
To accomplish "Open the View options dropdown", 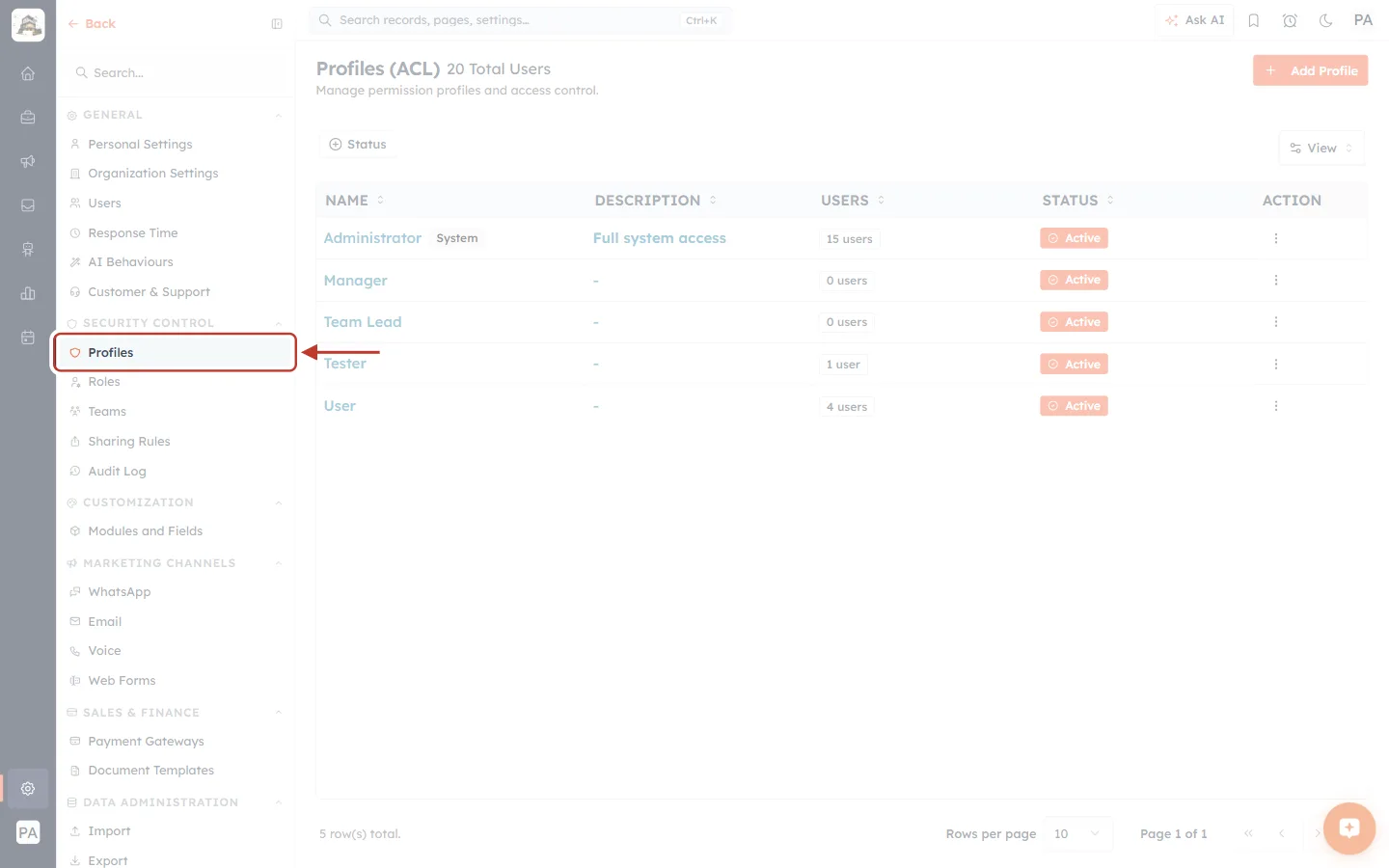I will click(1321, 149).
